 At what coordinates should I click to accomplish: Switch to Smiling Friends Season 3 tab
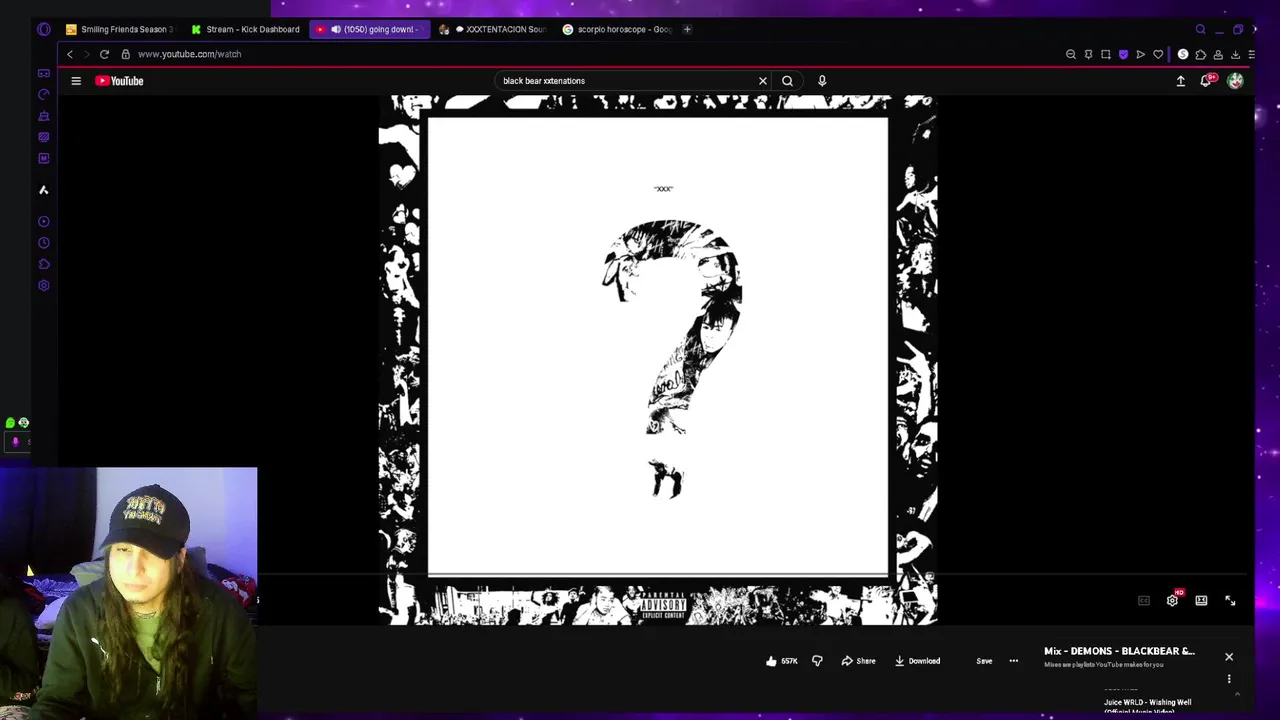pos(120,29)
